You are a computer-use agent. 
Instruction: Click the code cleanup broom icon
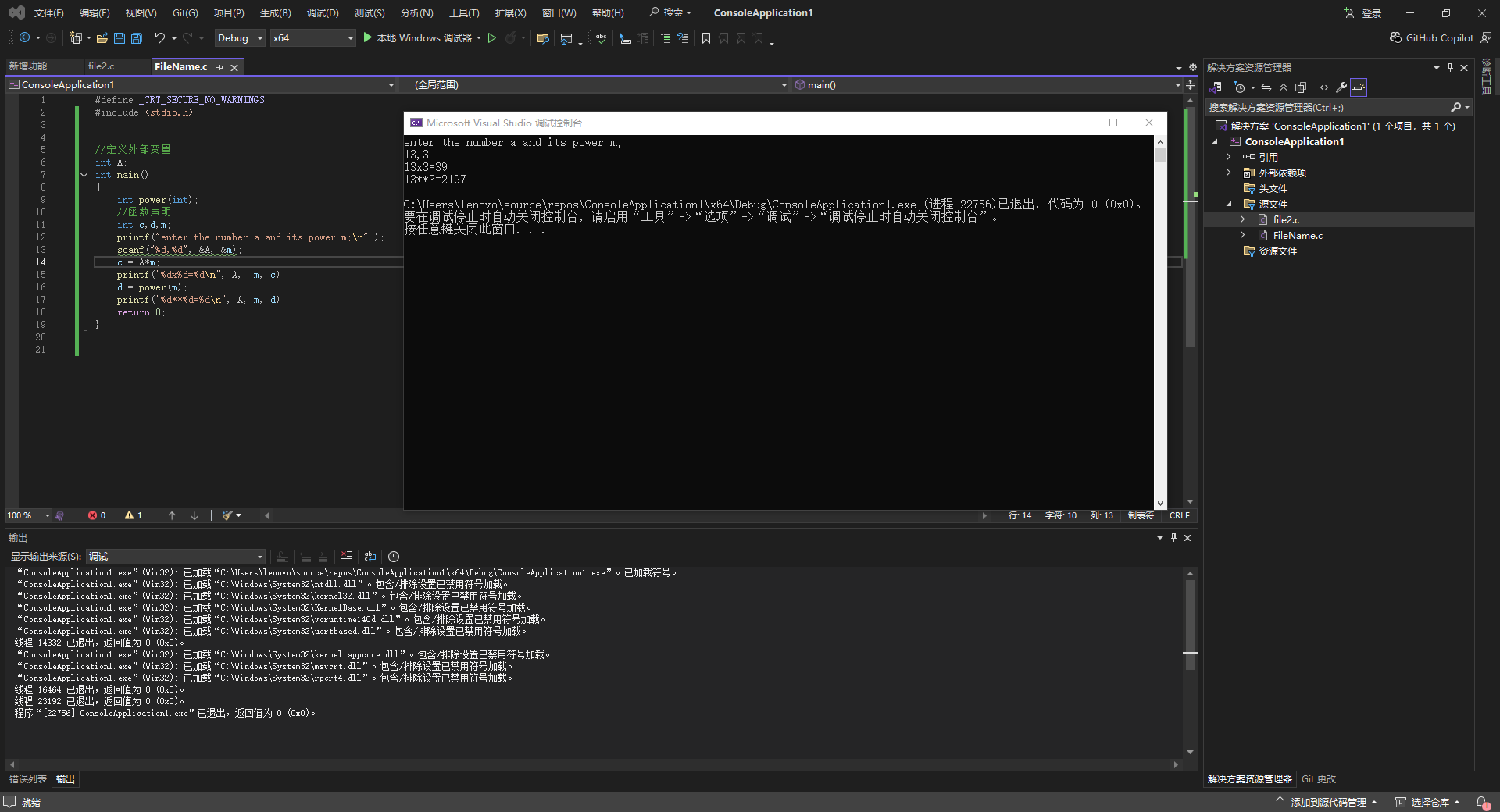[227, 515]
